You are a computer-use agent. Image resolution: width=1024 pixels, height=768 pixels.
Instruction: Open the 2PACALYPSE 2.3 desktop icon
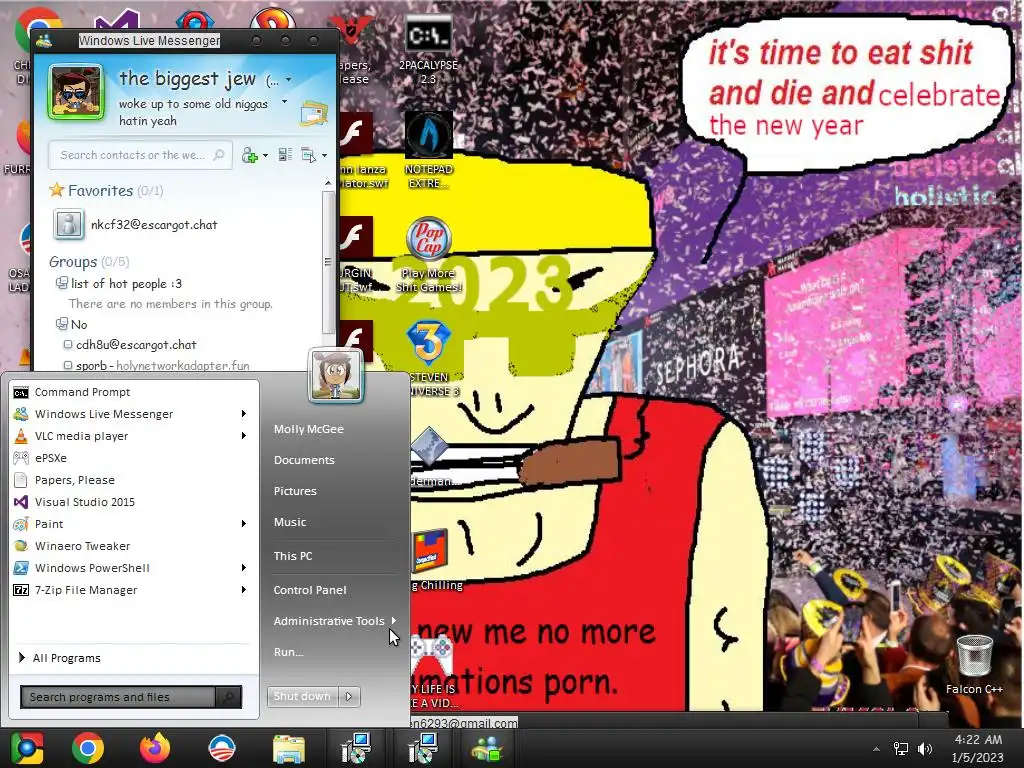[x=428, y=49]
